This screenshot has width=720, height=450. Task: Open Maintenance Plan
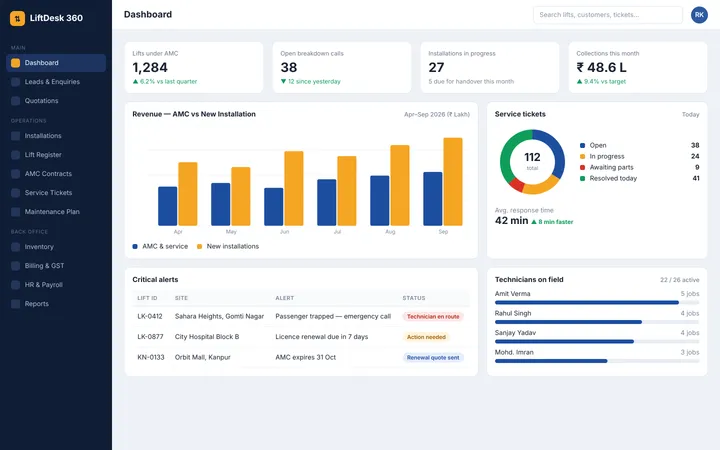pos(56,212)
